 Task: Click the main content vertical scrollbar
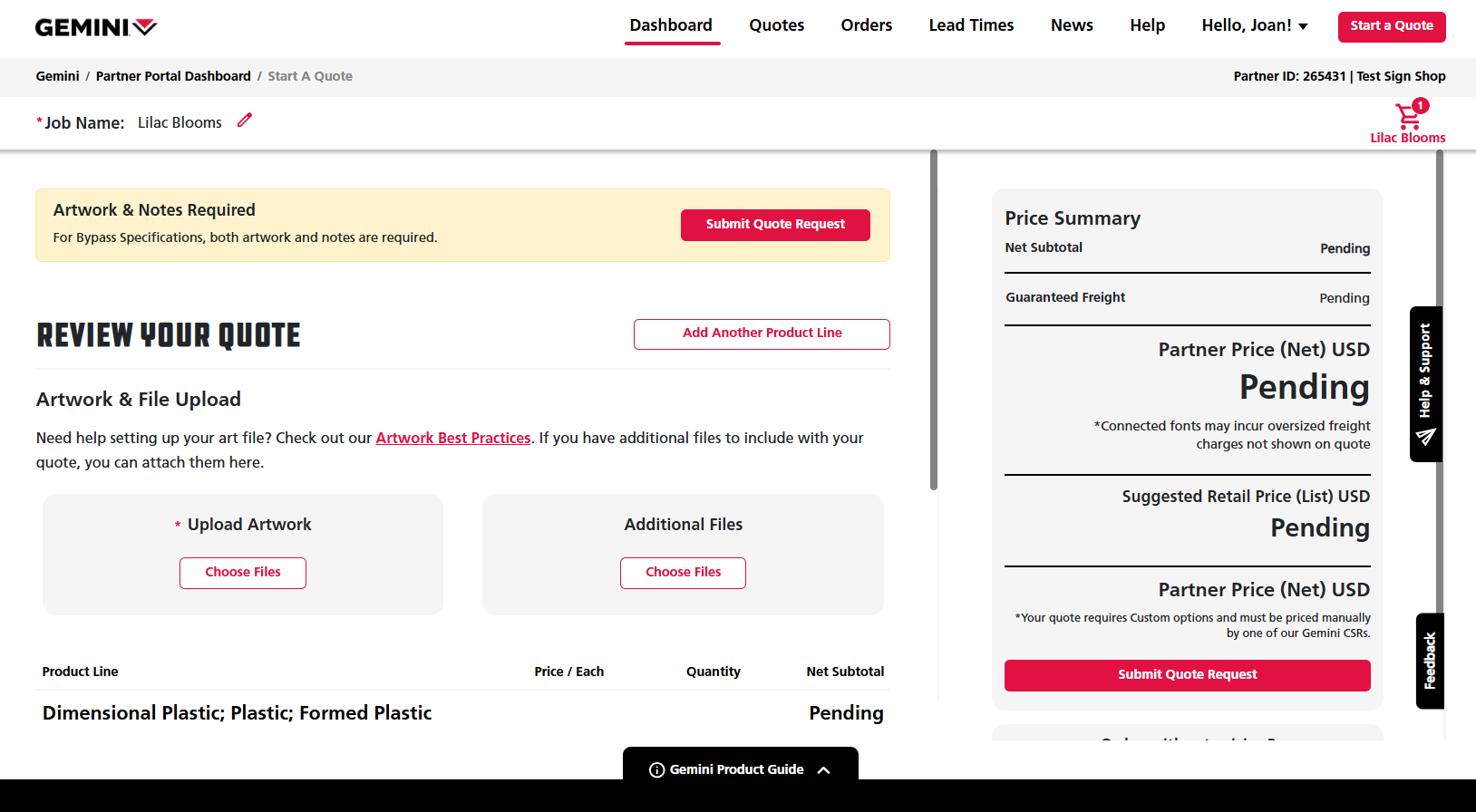pyautogui.click(x=934, y=322)
